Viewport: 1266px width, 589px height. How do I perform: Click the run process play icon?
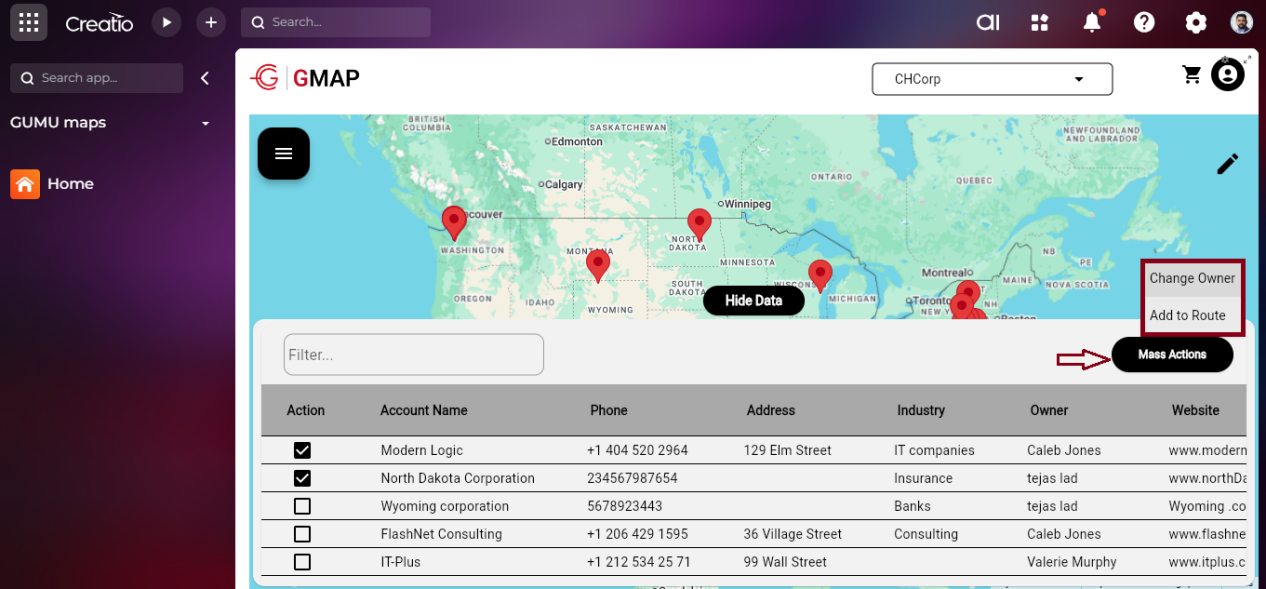166,22
